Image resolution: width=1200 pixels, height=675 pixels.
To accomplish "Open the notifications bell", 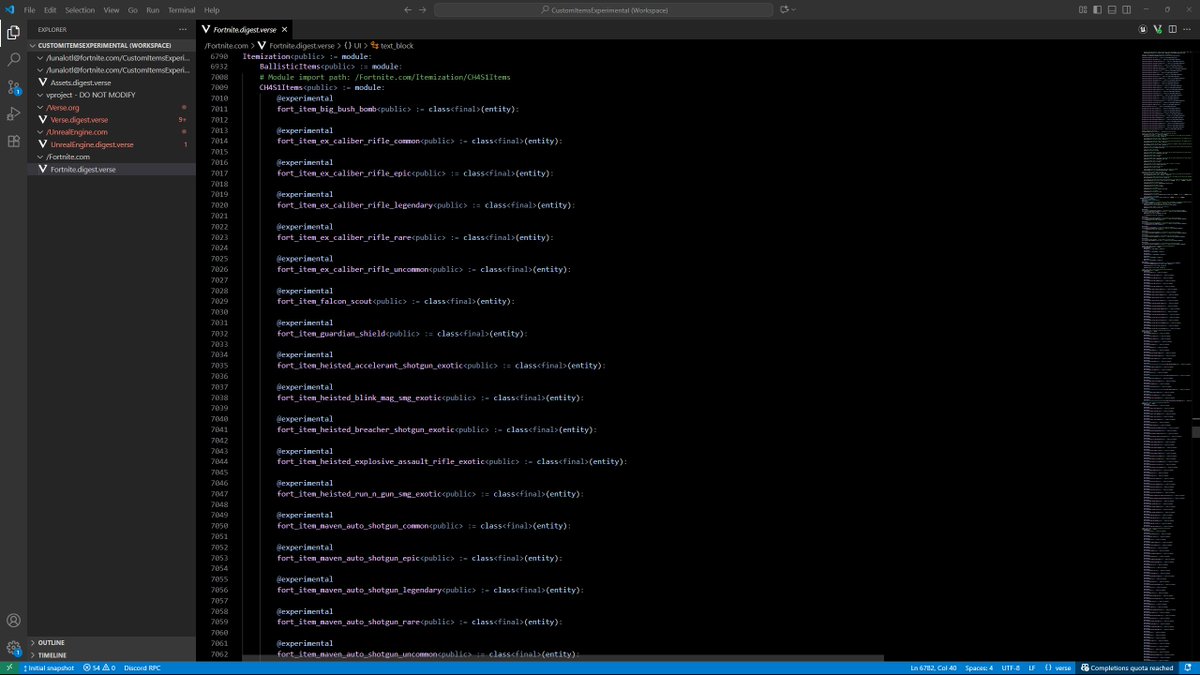I will tap(1188, 667).
